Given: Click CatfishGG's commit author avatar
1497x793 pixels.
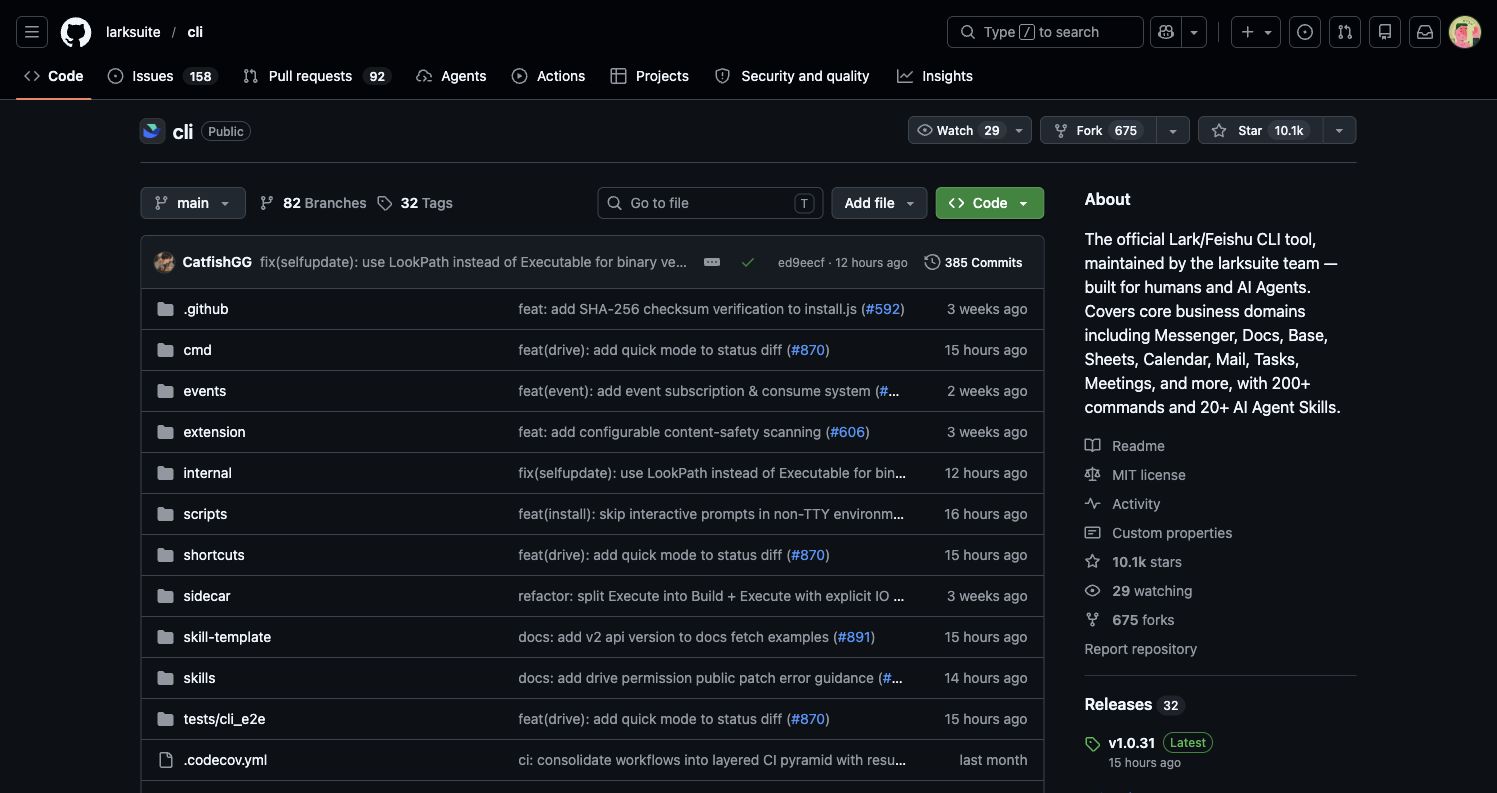Looking at the screenshot, I should (x=164, y=262).
